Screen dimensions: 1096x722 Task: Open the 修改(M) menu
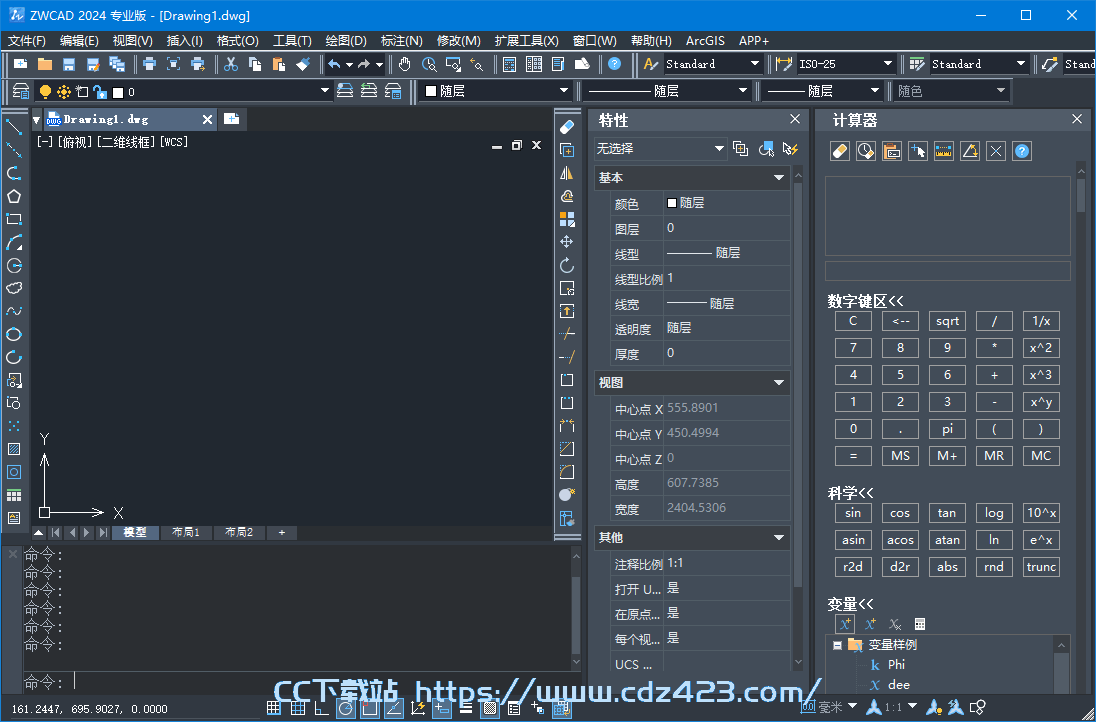(459, 41)
